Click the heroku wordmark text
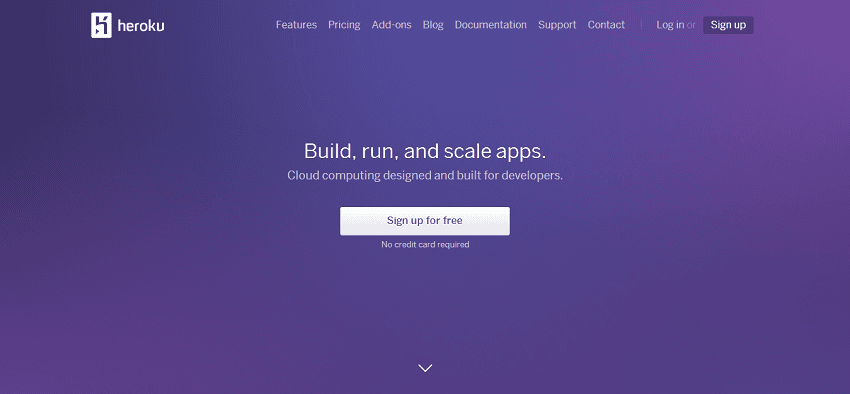 [x=141, y=25]
